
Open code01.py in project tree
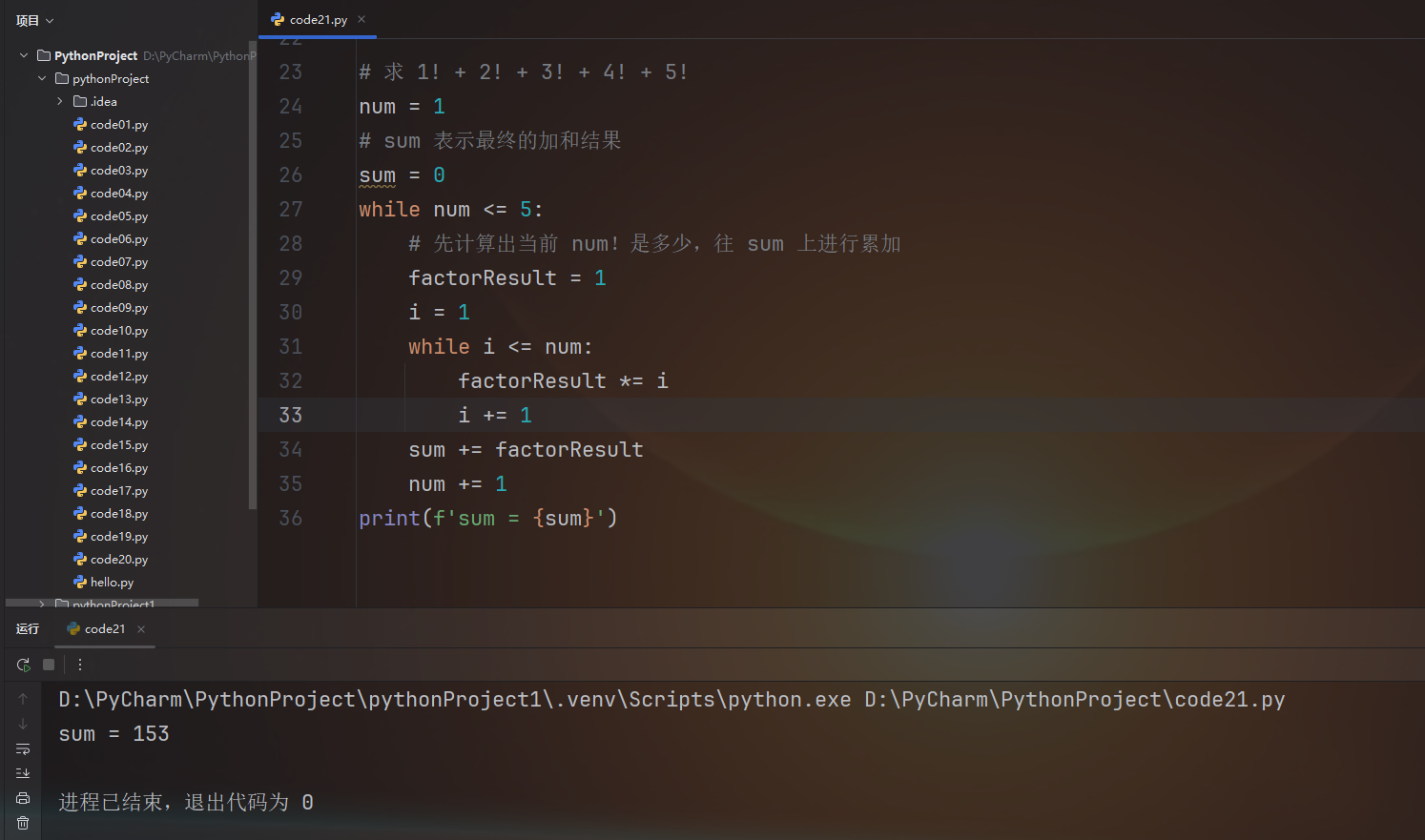coord(111,125)
